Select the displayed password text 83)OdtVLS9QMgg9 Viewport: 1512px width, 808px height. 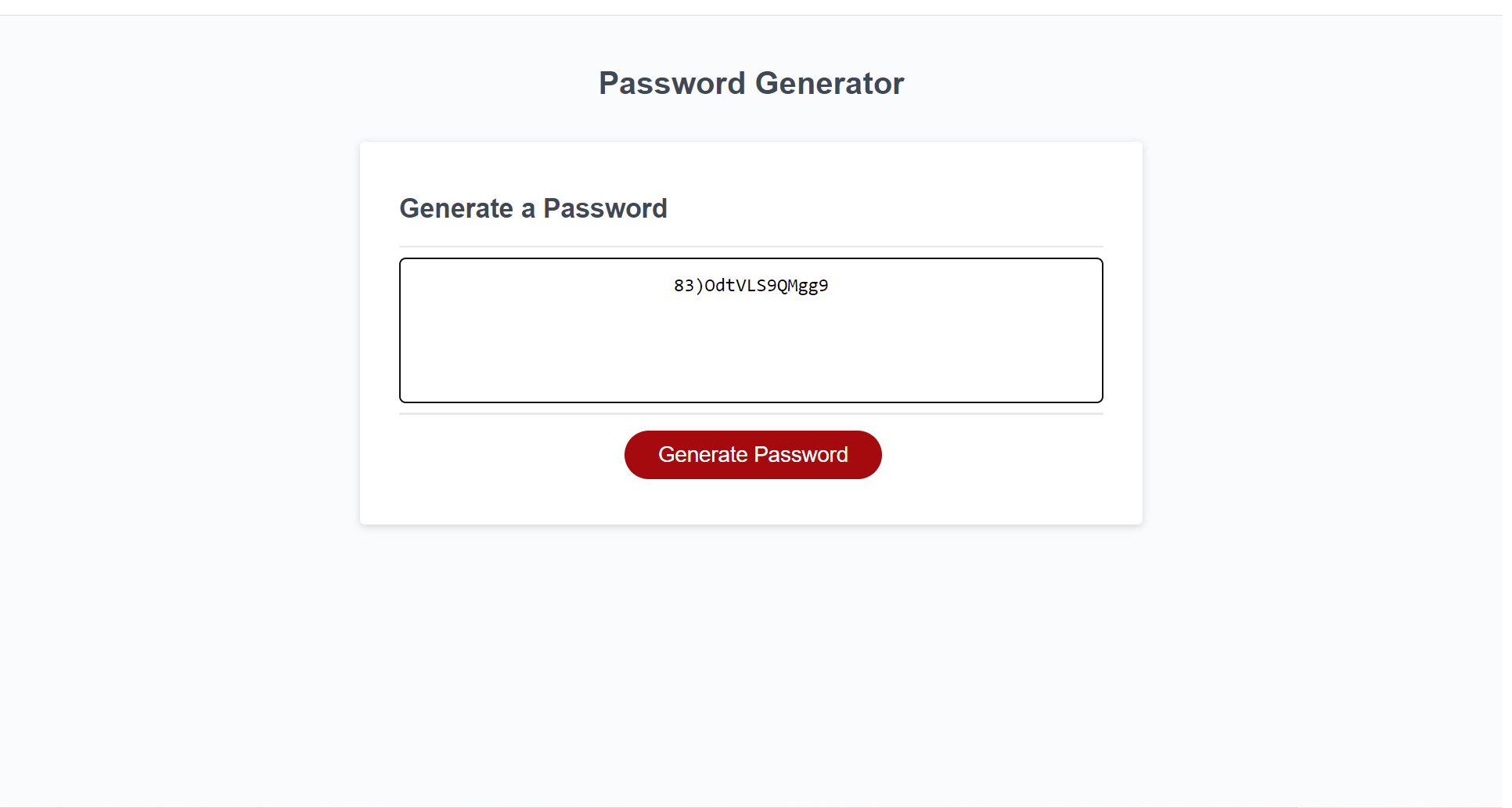(x=751, y=285)
